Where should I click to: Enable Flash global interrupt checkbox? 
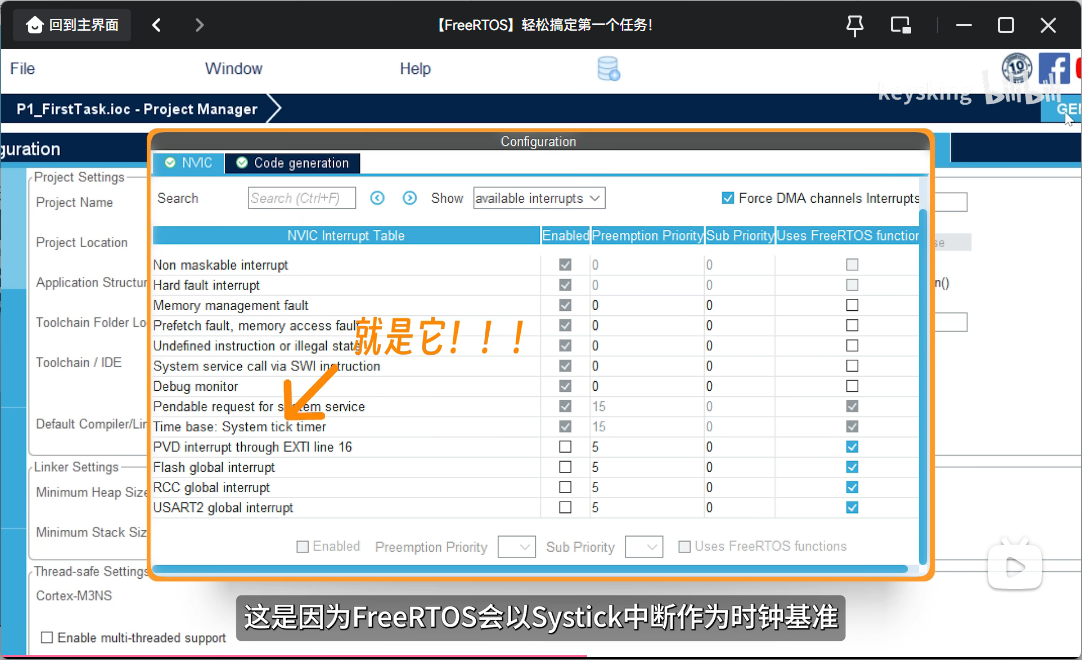tap(565, 467)
